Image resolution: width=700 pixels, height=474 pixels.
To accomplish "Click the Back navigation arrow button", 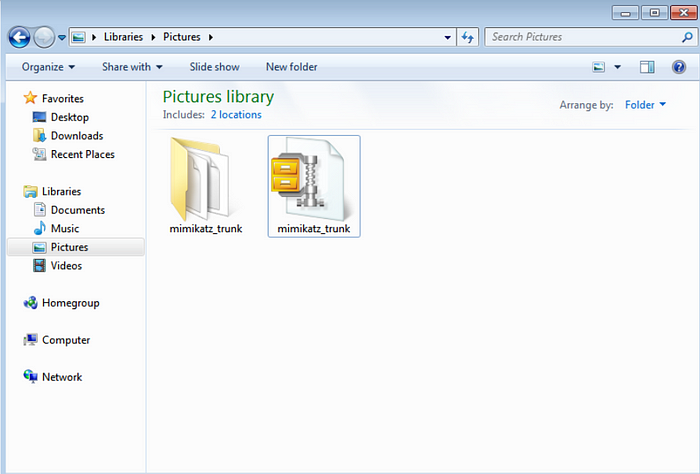I will click(x=19, y=37).
